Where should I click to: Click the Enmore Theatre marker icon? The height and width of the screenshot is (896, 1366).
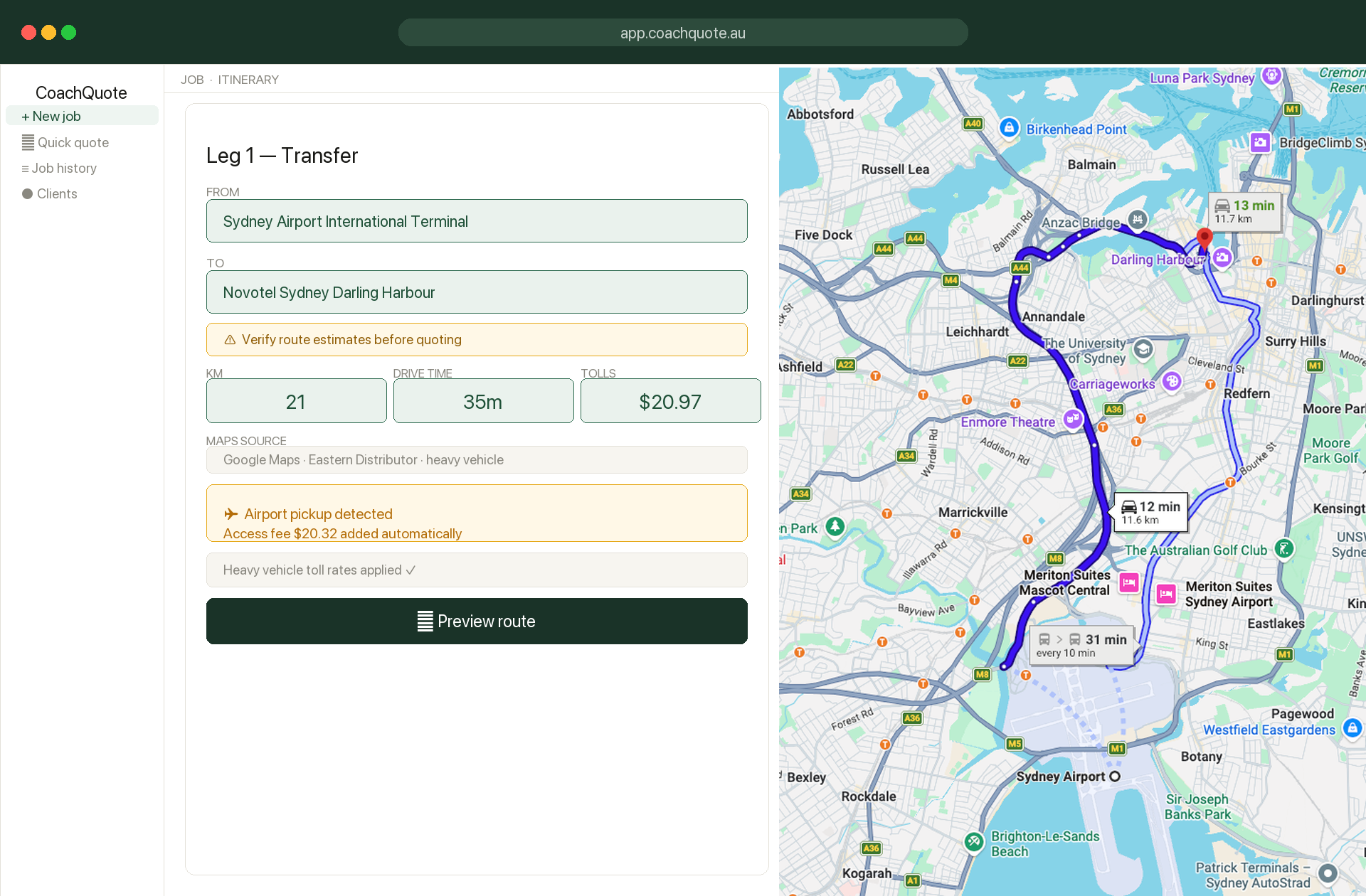(1073, 419)
